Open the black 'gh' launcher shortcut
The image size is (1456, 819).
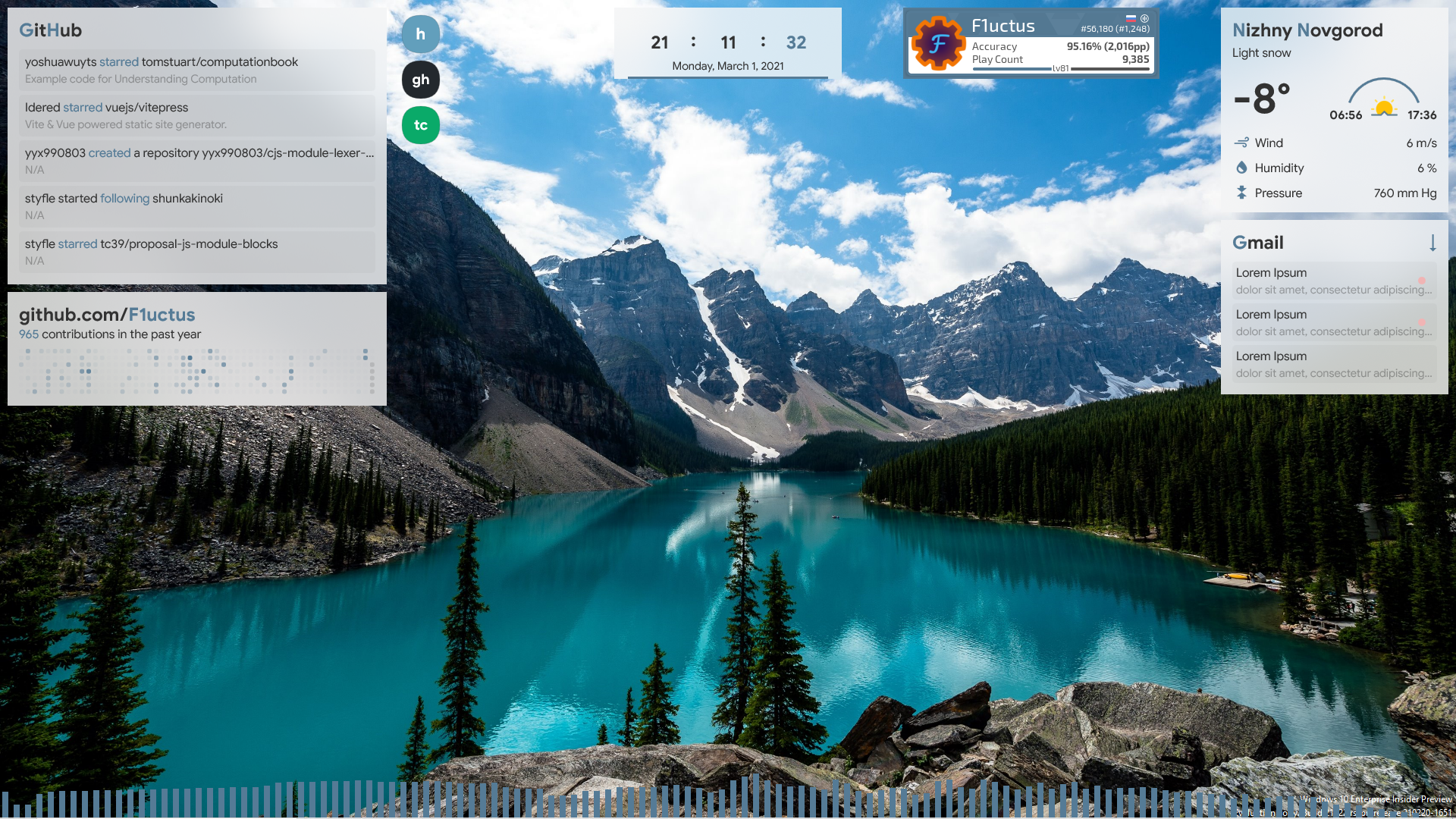click(420, 80)
